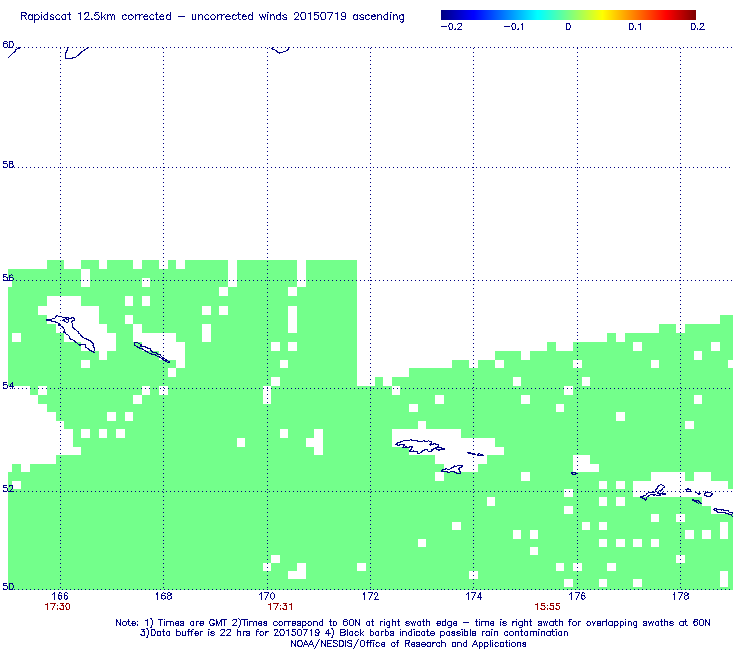Click the 58 latitude axis label
This screenshot has width=740, height=650.
point(8,165)
